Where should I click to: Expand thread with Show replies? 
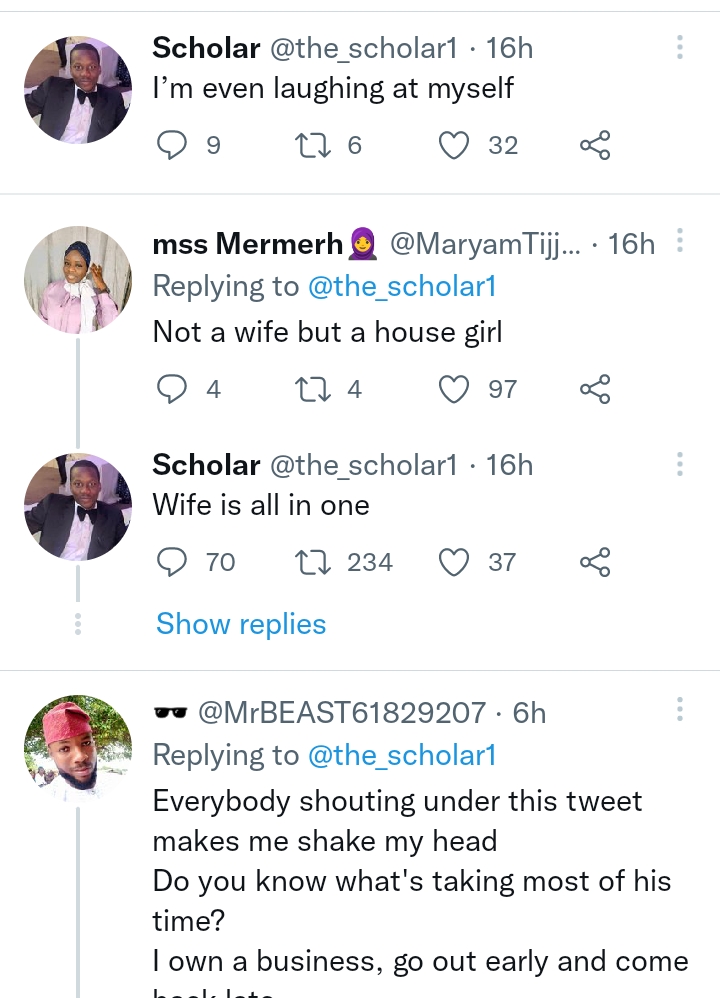[241, 624]
